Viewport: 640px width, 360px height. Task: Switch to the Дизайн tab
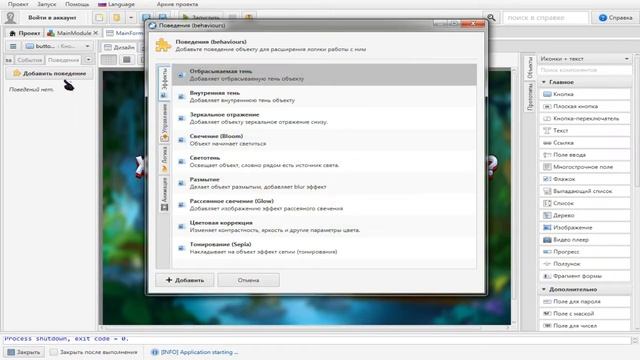[x=119, y=47]
